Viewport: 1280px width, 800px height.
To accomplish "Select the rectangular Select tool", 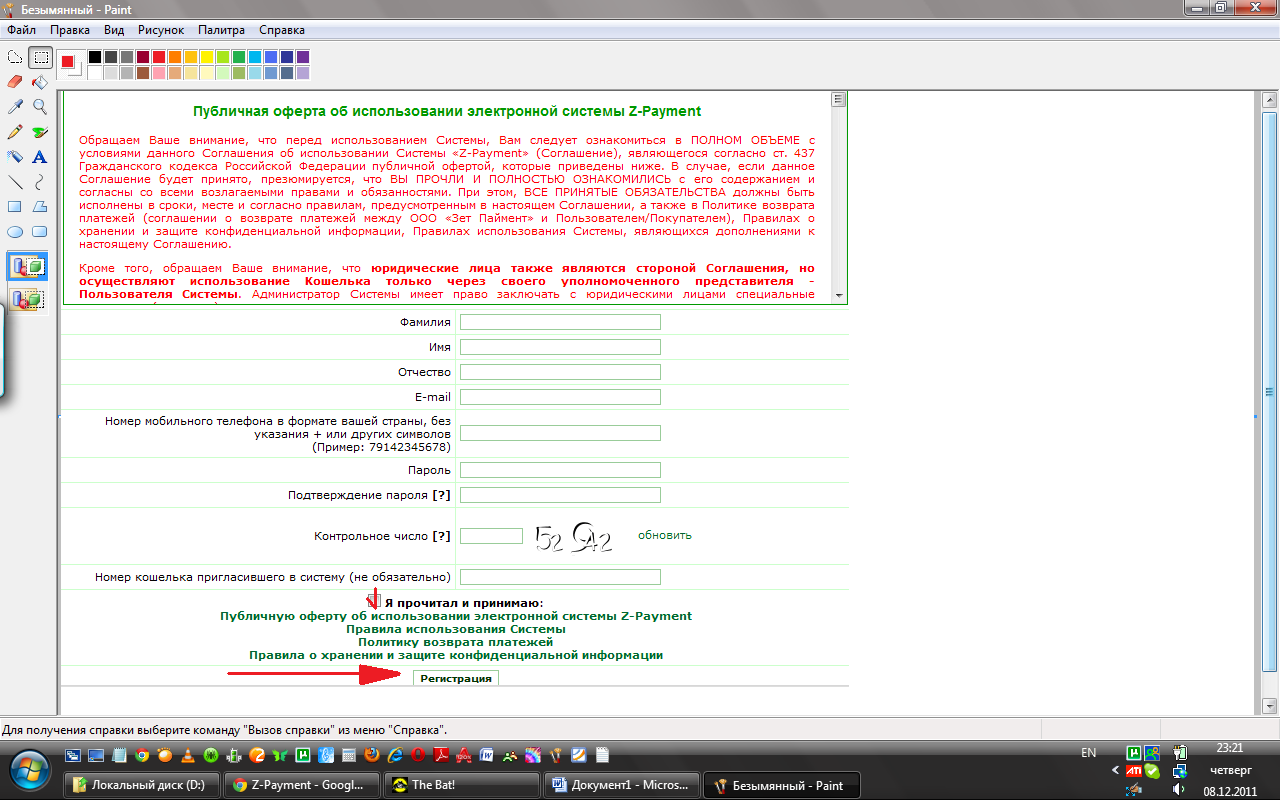I will point(40,57).
